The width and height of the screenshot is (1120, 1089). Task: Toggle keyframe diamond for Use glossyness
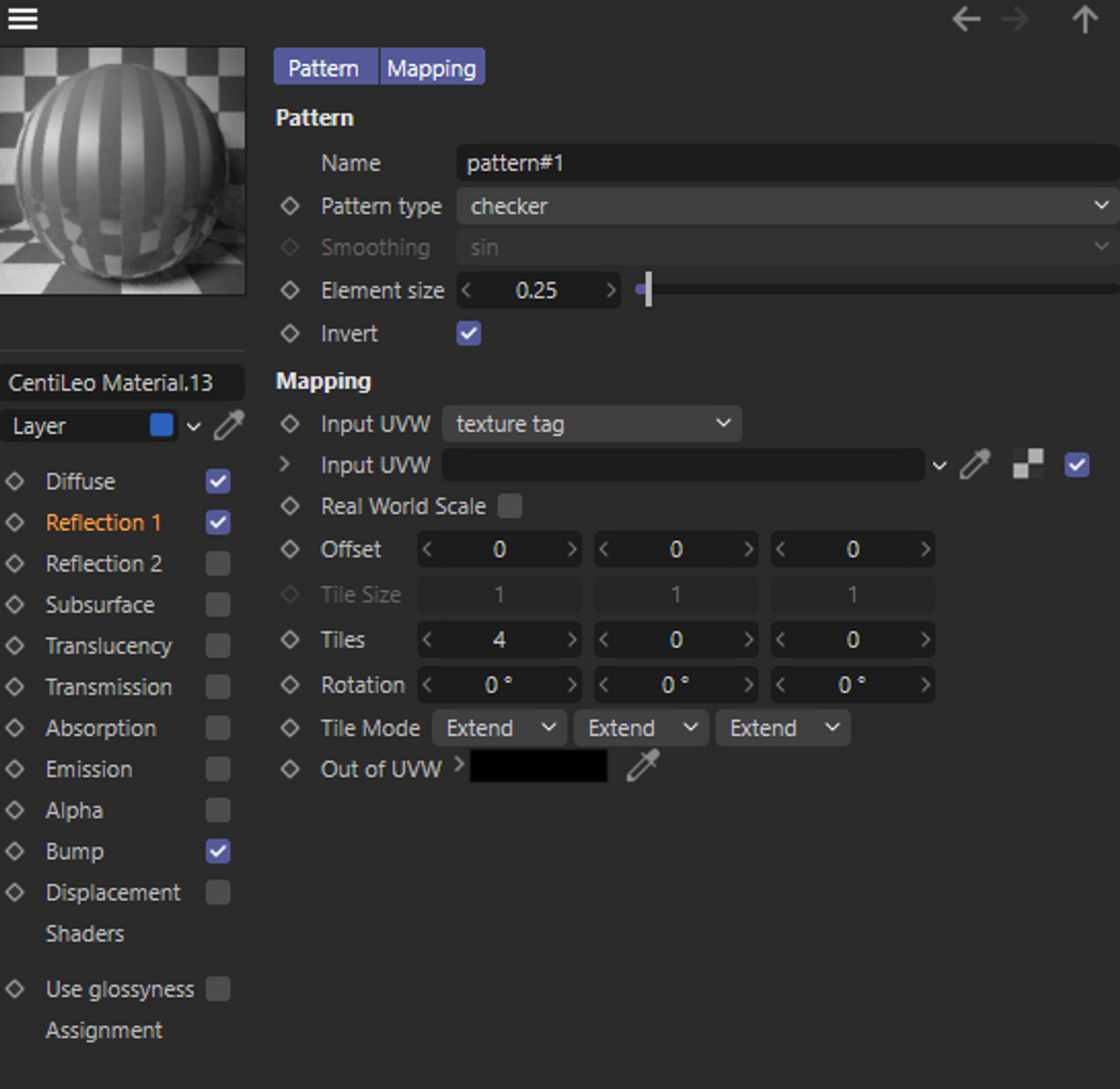coord(15,988)
